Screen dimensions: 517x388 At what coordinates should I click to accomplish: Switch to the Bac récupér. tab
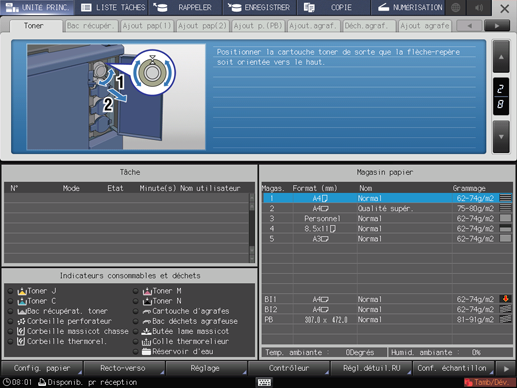click(x=91, y=26)
